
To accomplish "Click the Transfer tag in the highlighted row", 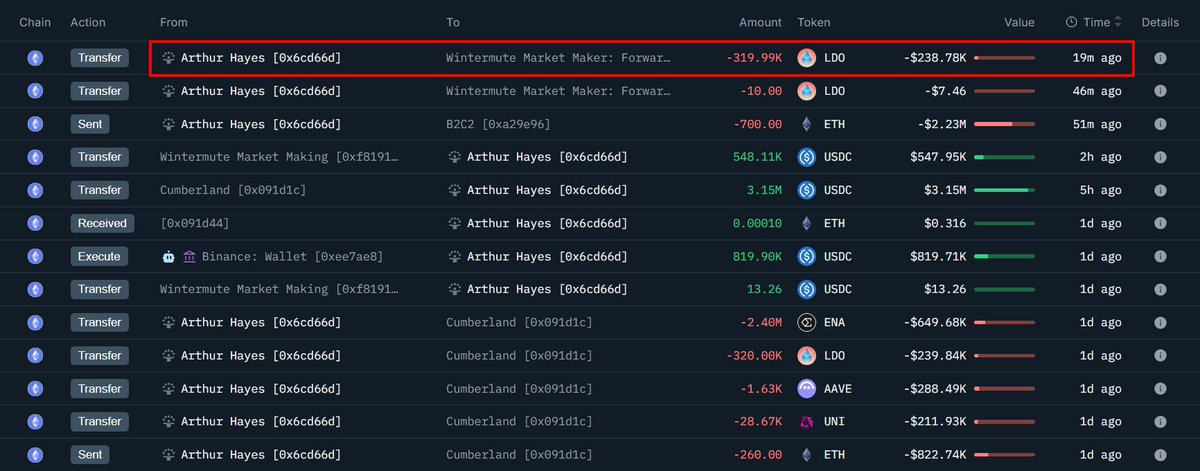I will 100,58.
